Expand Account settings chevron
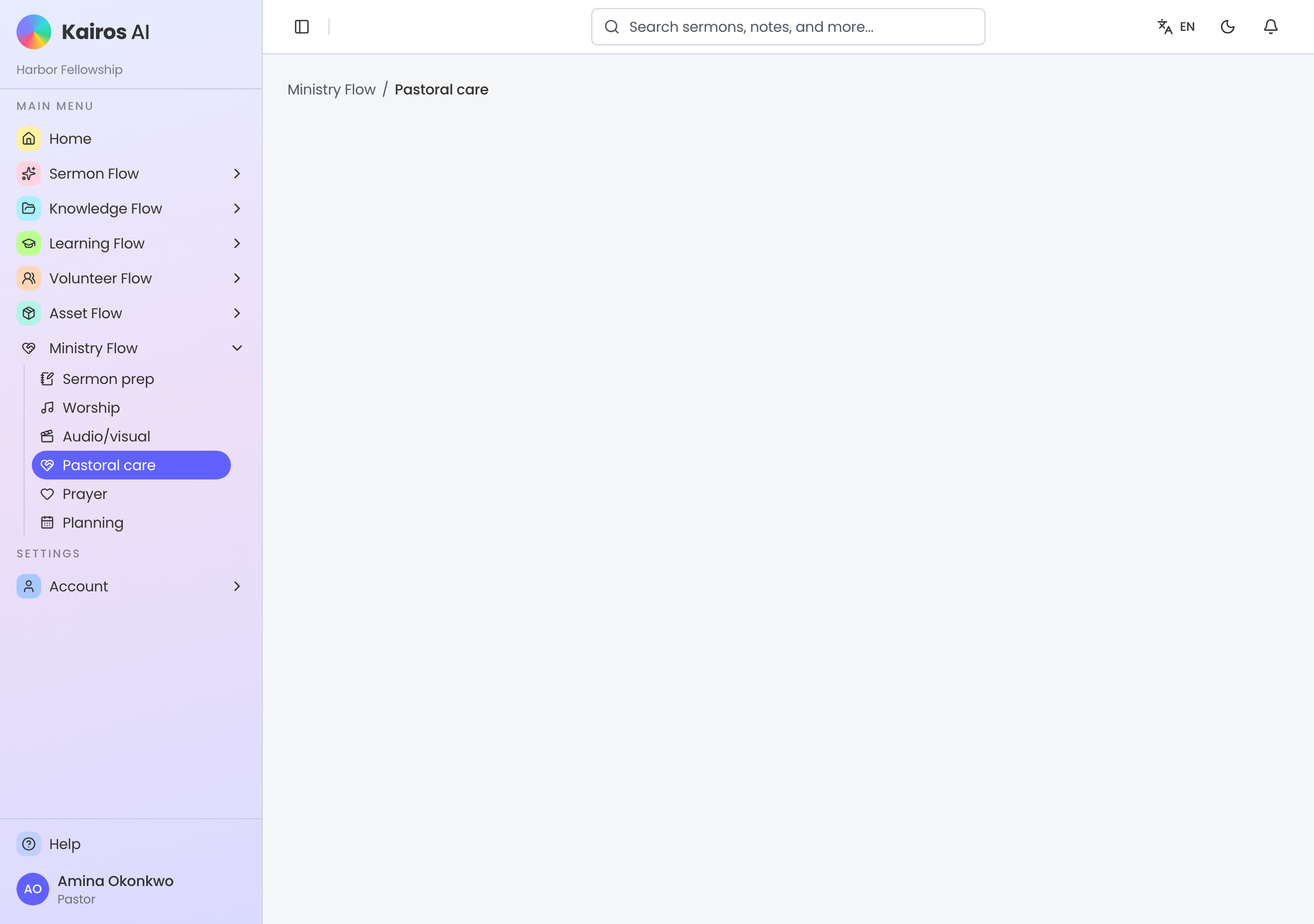Screen dimensions: 1314x924 click(237, 586)
